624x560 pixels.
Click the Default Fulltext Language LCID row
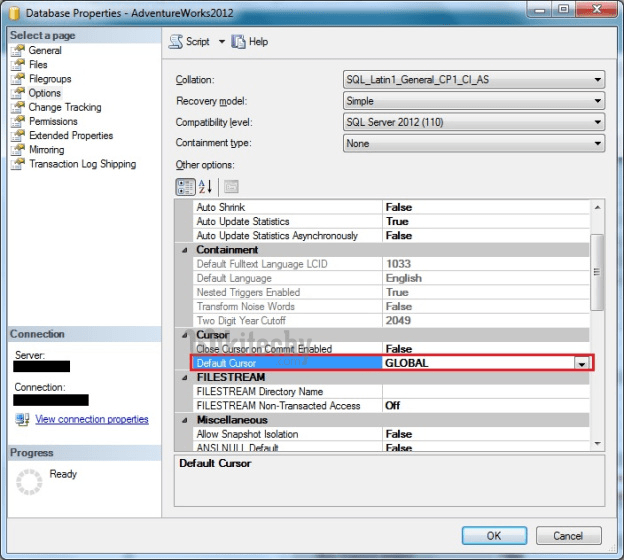pyautogui.click(x=392, y=264)
